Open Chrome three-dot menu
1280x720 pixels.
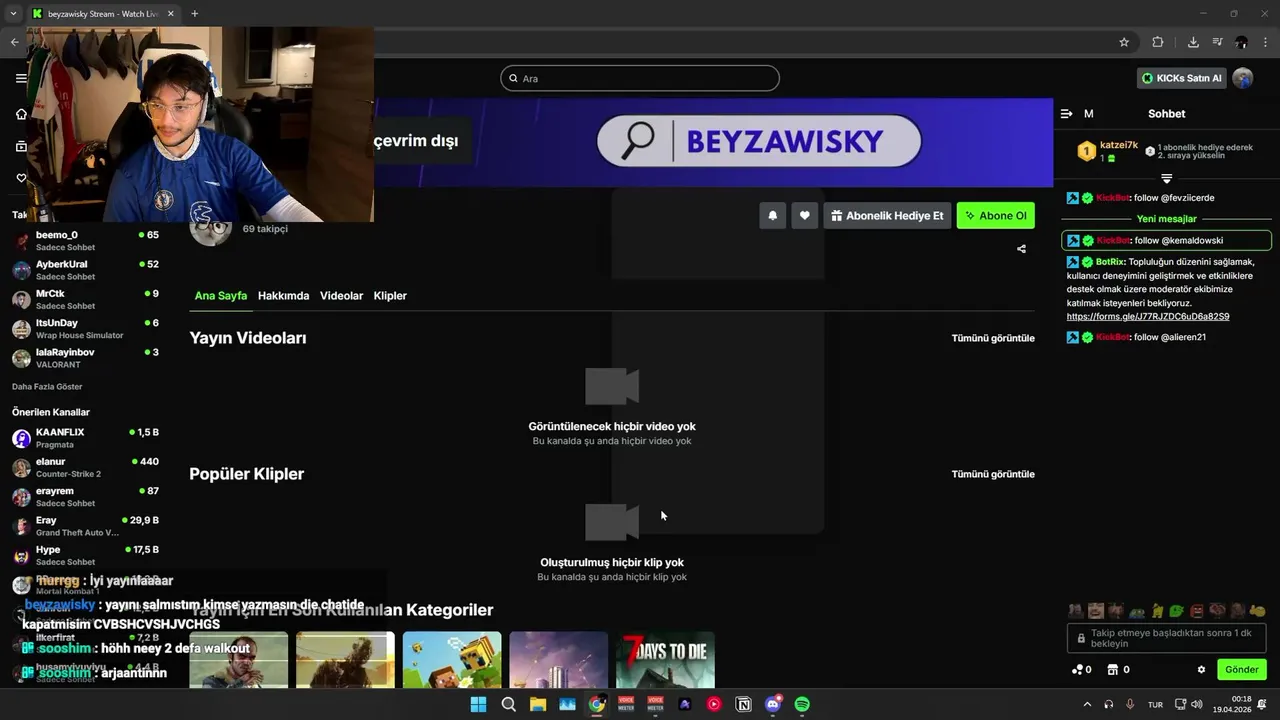1266,42
